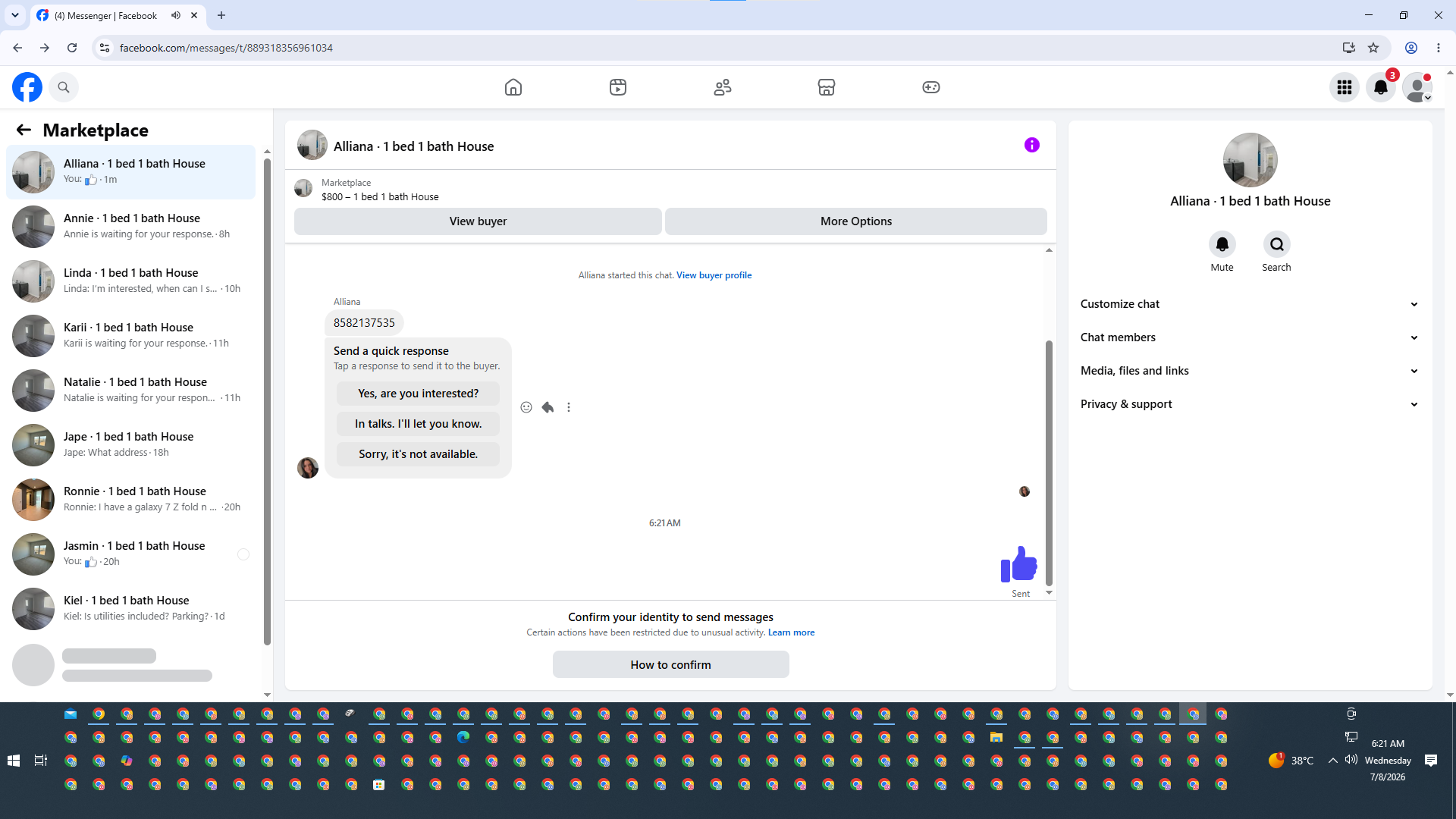1456x819 pixels.
Task: Click the How to confirm button
Action: [x=671, y=665]
